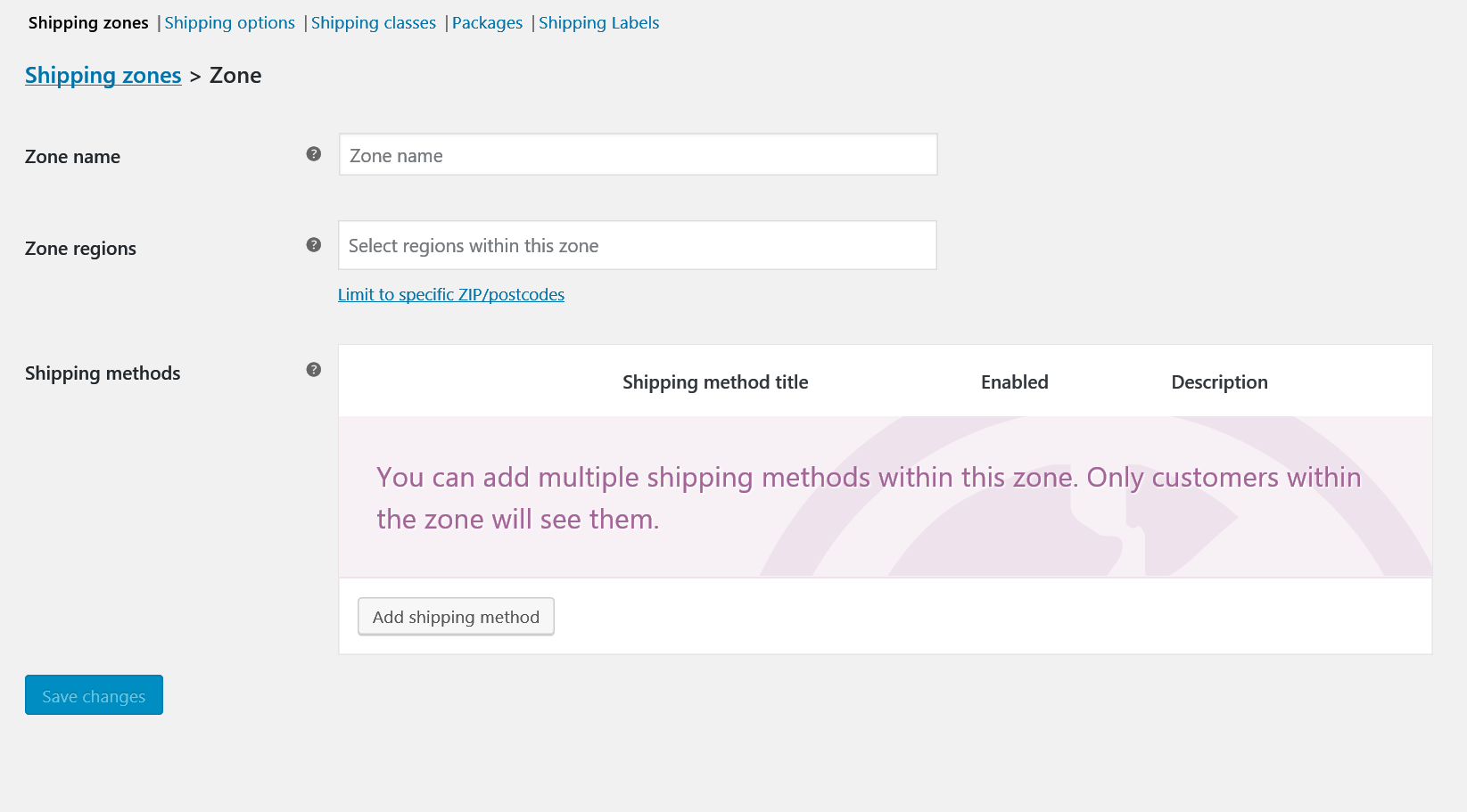Click the Description column header
The height and width of the screenshot is (812, 1467).
click(1219, 382)
